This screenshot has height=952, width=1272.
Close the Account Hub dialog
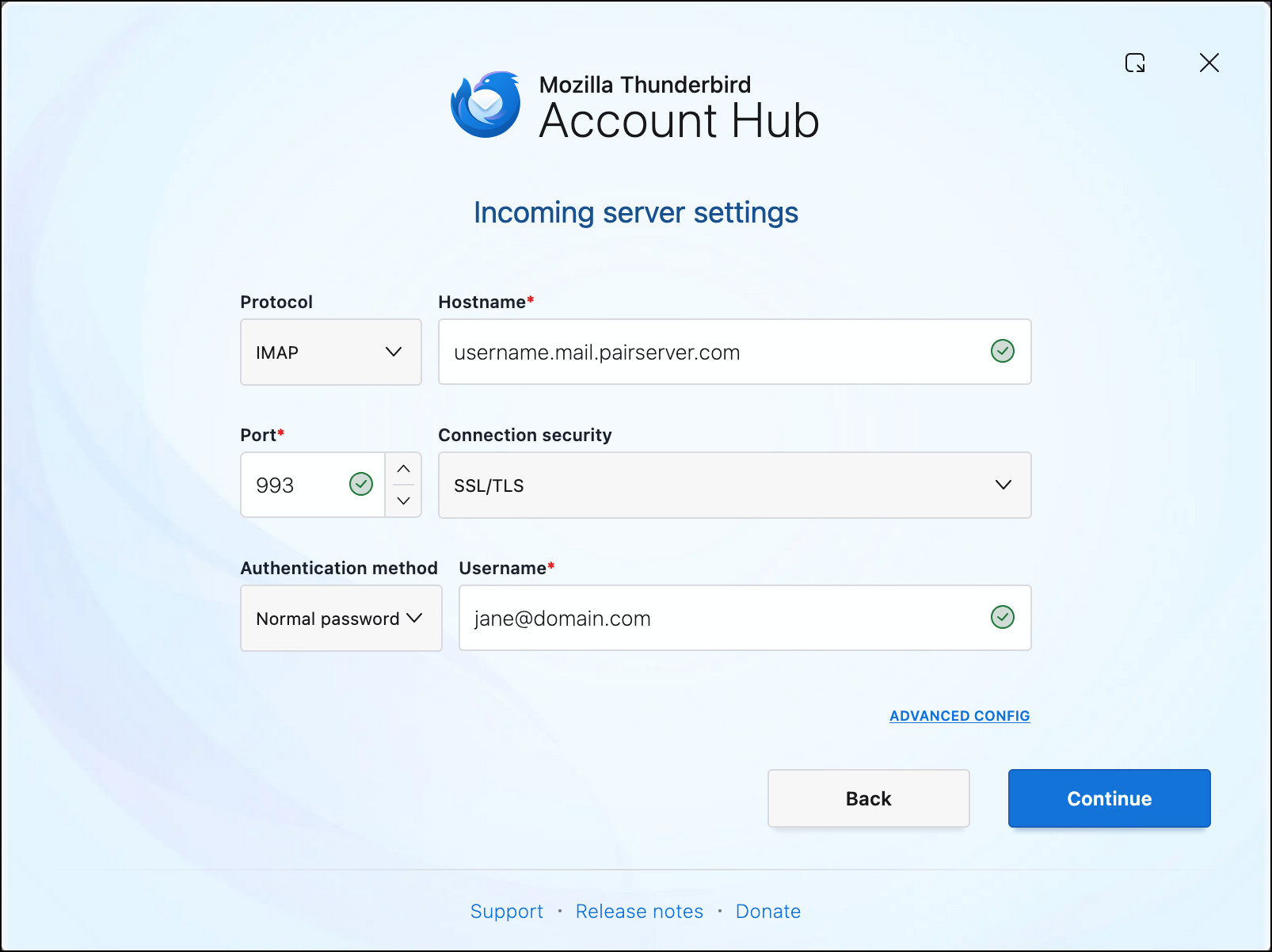coord(1209,63)
